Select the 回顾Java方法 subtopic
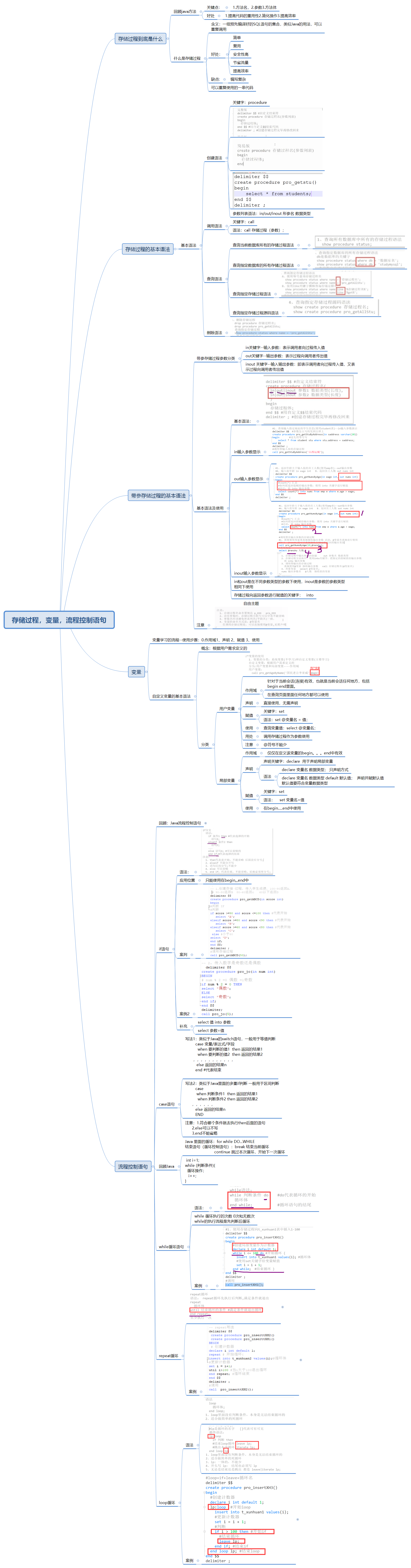Image resolution: width=411 pixels, height=1568 pixels. pos(185,11)
